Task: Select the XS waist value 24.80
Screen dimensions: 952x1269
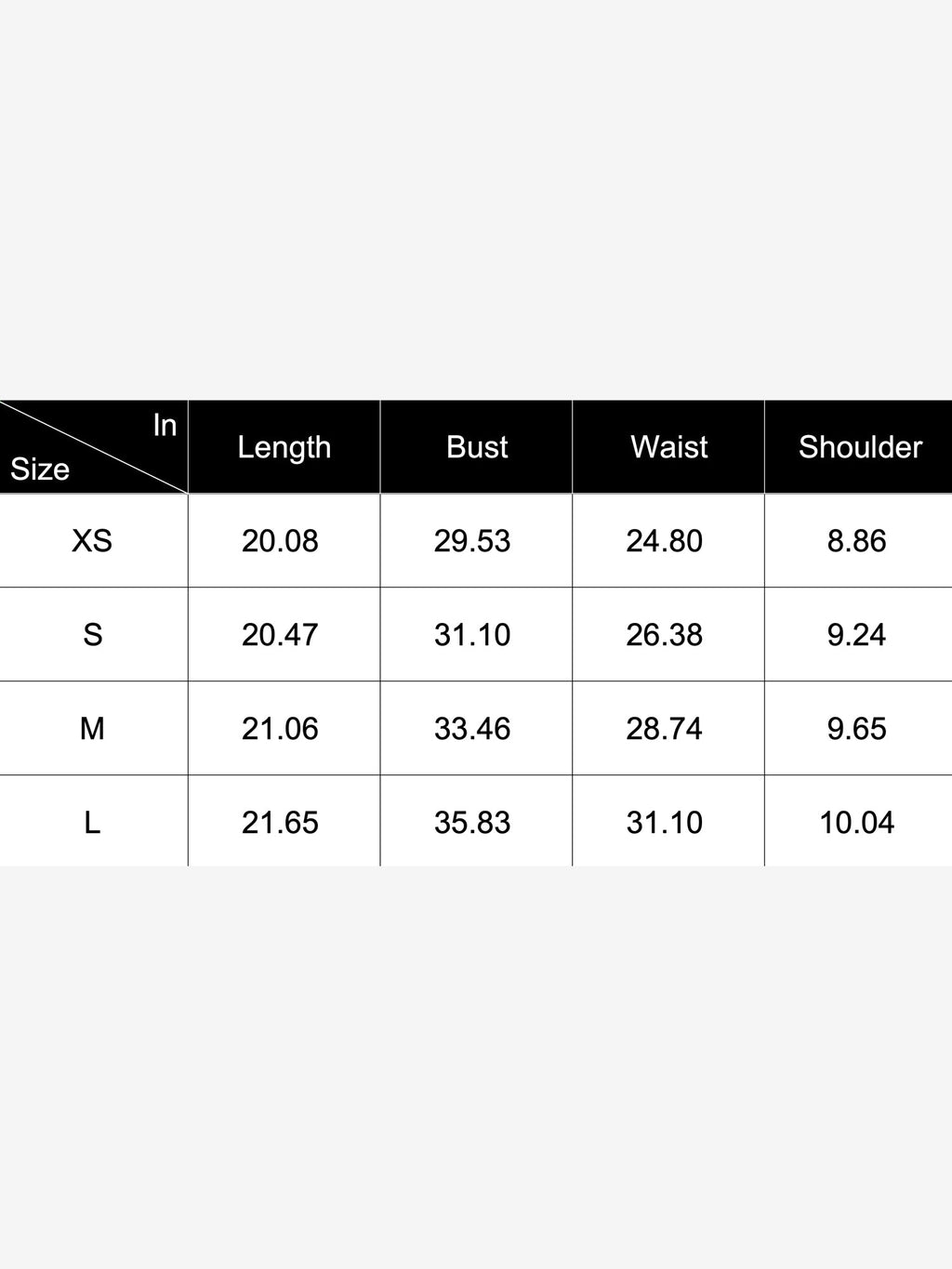Action: (664, 541)
